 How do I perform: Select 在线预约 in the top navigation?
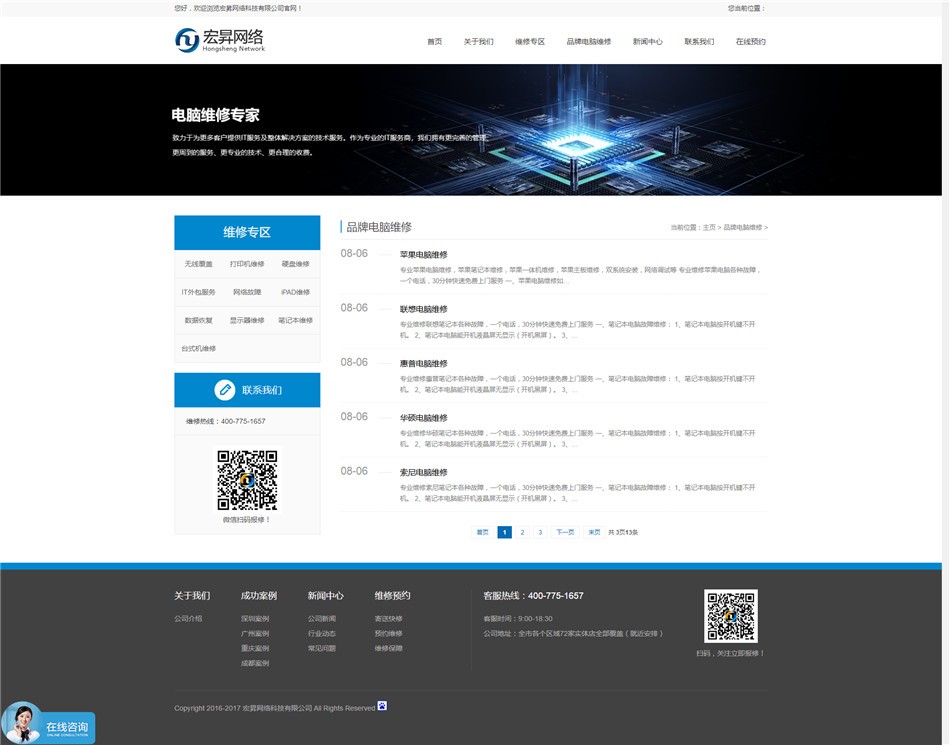click(x=750, y=42)
